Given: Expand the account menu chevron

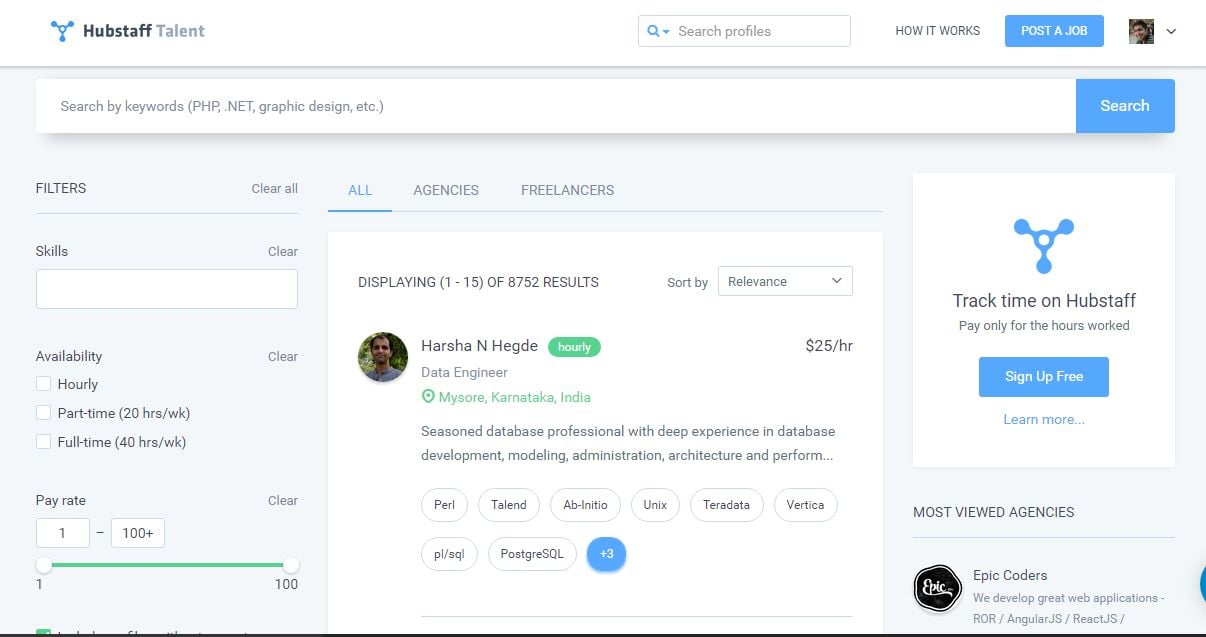Looking at the screenshot, I should coord(1170,31).
